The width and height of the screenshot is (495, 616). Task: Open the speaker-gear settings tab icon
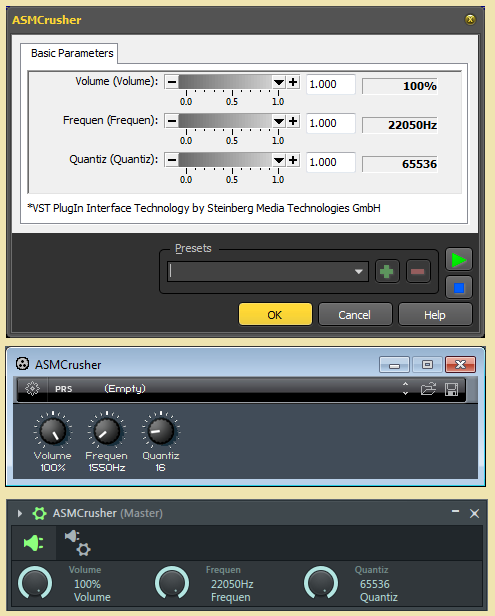pos(78,543)
